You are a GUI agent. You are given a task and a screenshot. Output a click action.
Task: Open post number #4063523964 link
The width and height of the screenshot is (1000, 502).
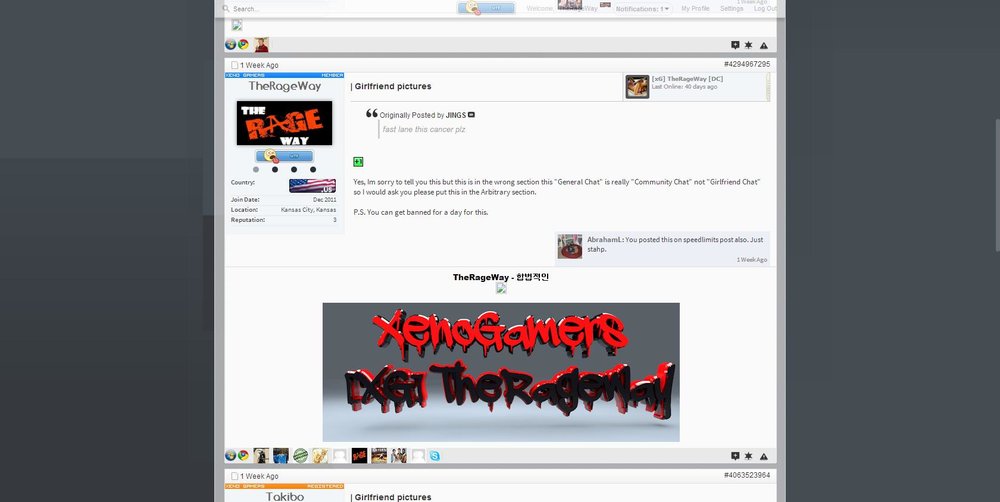pyautogui.click(x=747, y=475)
